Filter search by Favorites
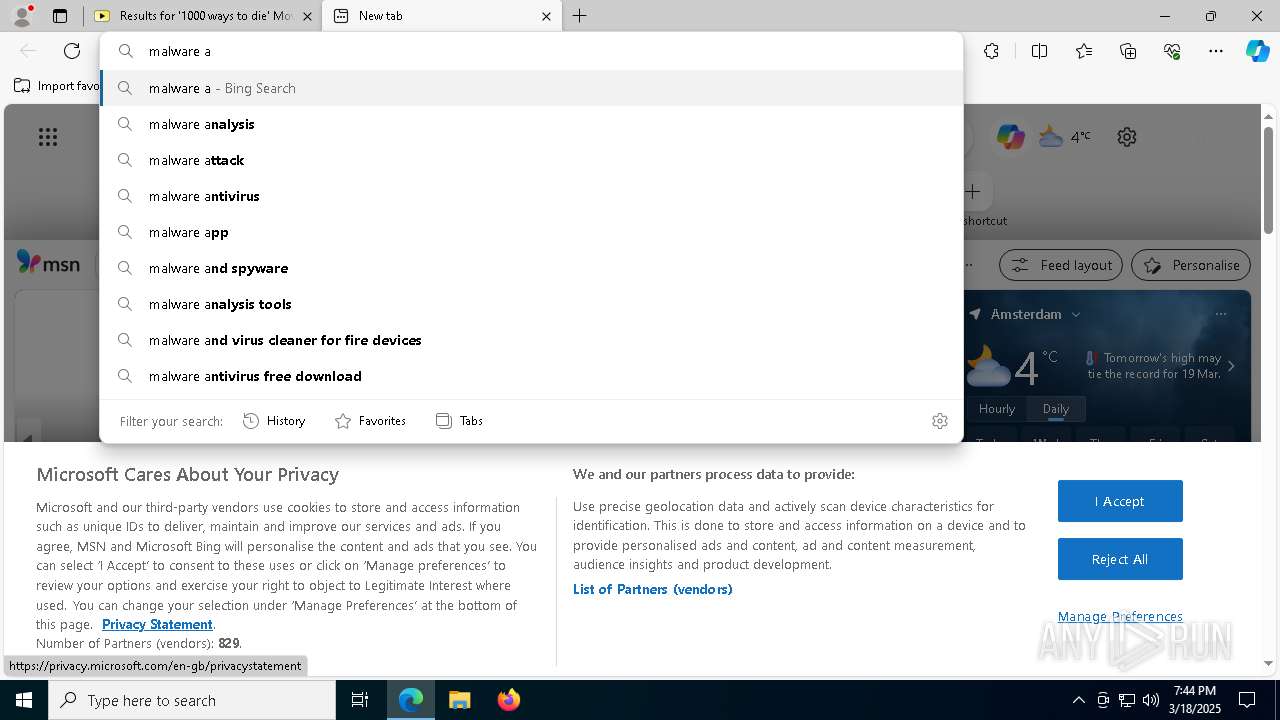The height and width of the screenshot is (720, 1280). [x=370, y=421]
